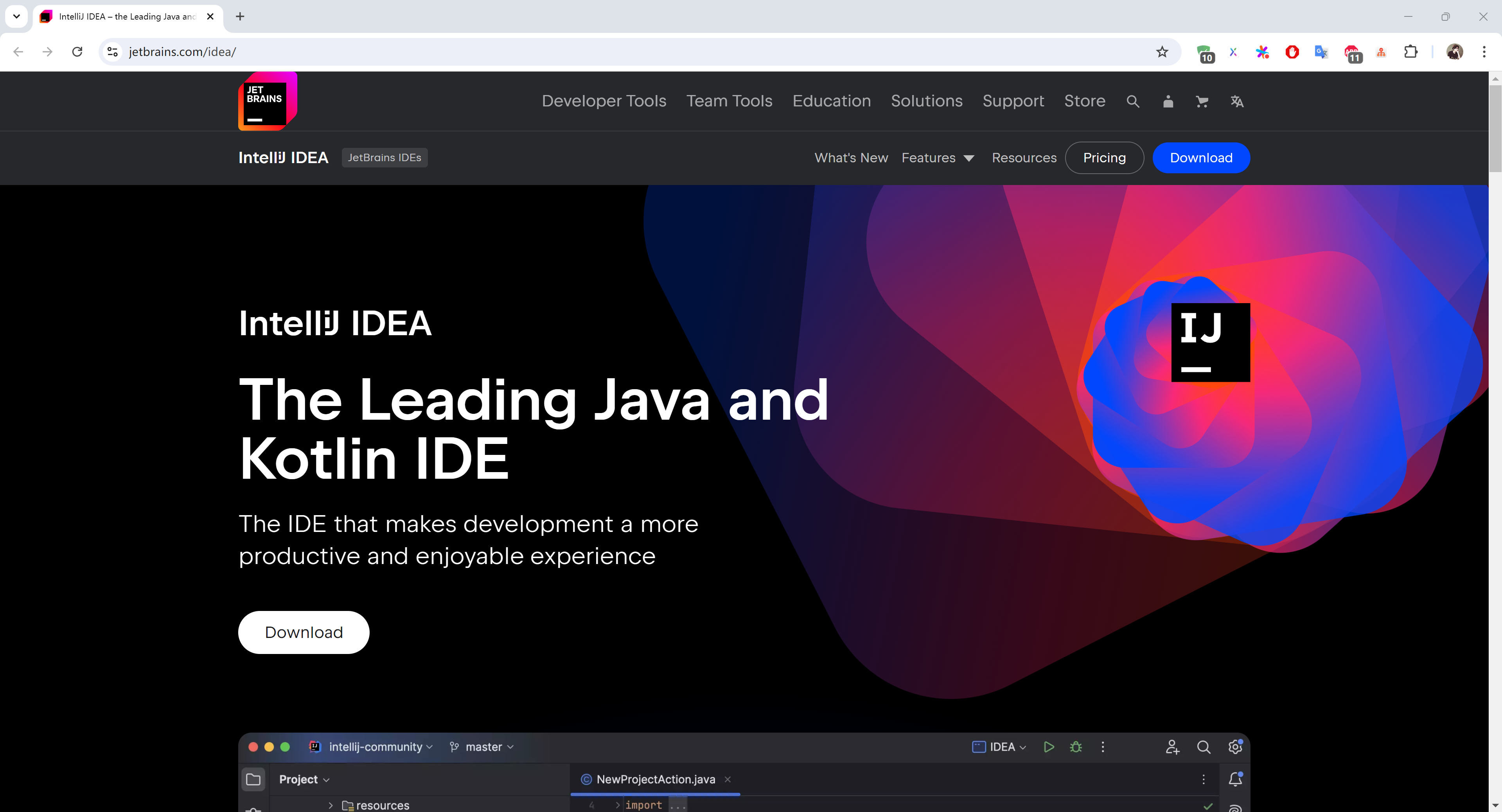This screenshot has width=1502, height=812.
Task: Open site search magnifier icon
Action: click(1132, 101)
